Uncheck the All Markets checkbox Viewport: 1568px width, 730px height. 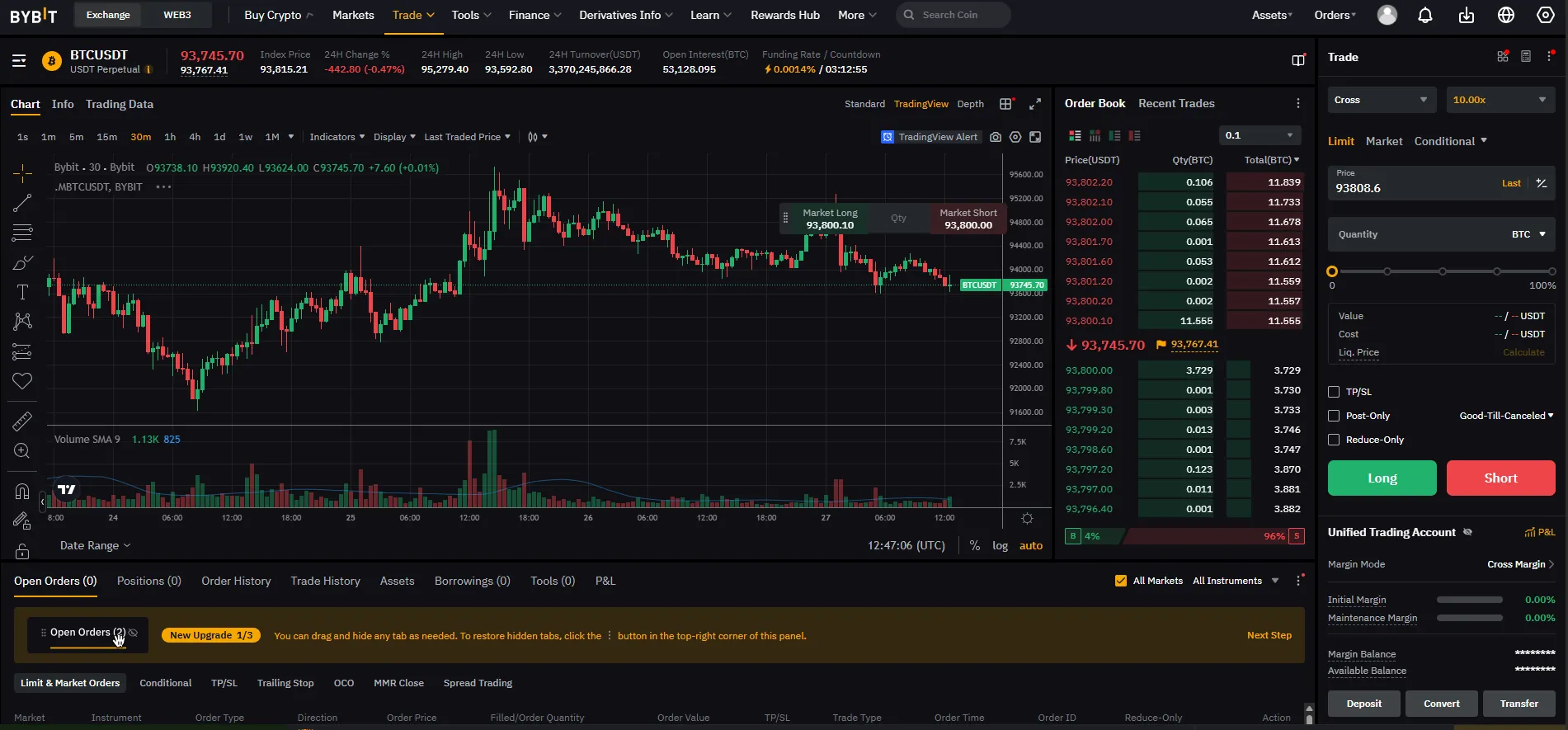1121,581
